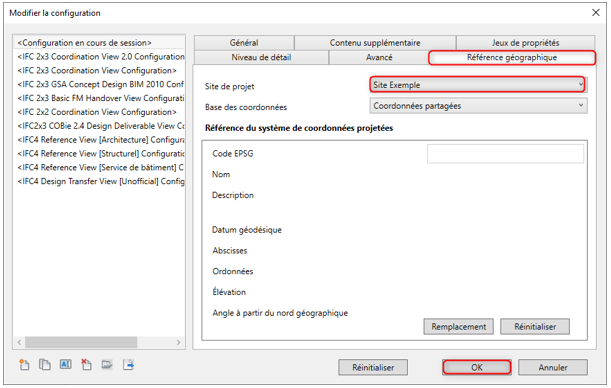This screenshot has width=611, height=388.
Task: Go to the Jeux de propriétés tab
Action: click(525, 42)
